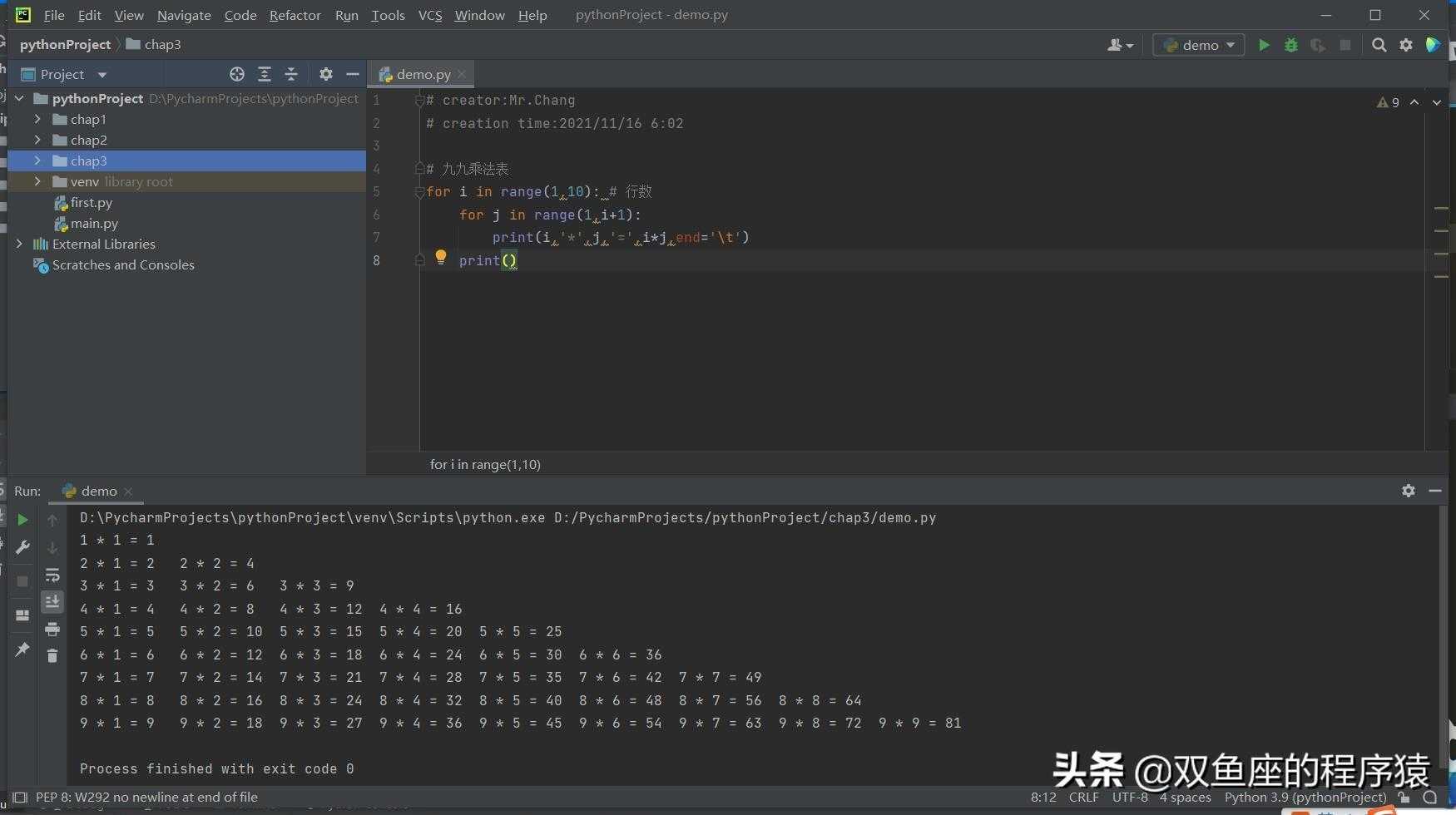Screen dimensions: 1456x815
Task: Run demo with coverage icon
Action: click(x=1318, y=45)
